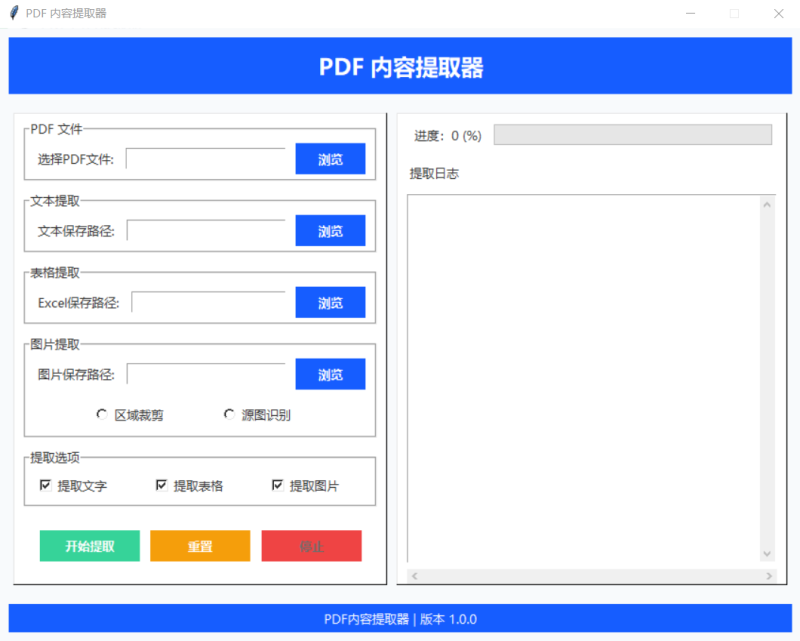This screenshot has width=800, height=641.
Task: Select the 区域裁剪 radio option
Action: click(102, 413)
